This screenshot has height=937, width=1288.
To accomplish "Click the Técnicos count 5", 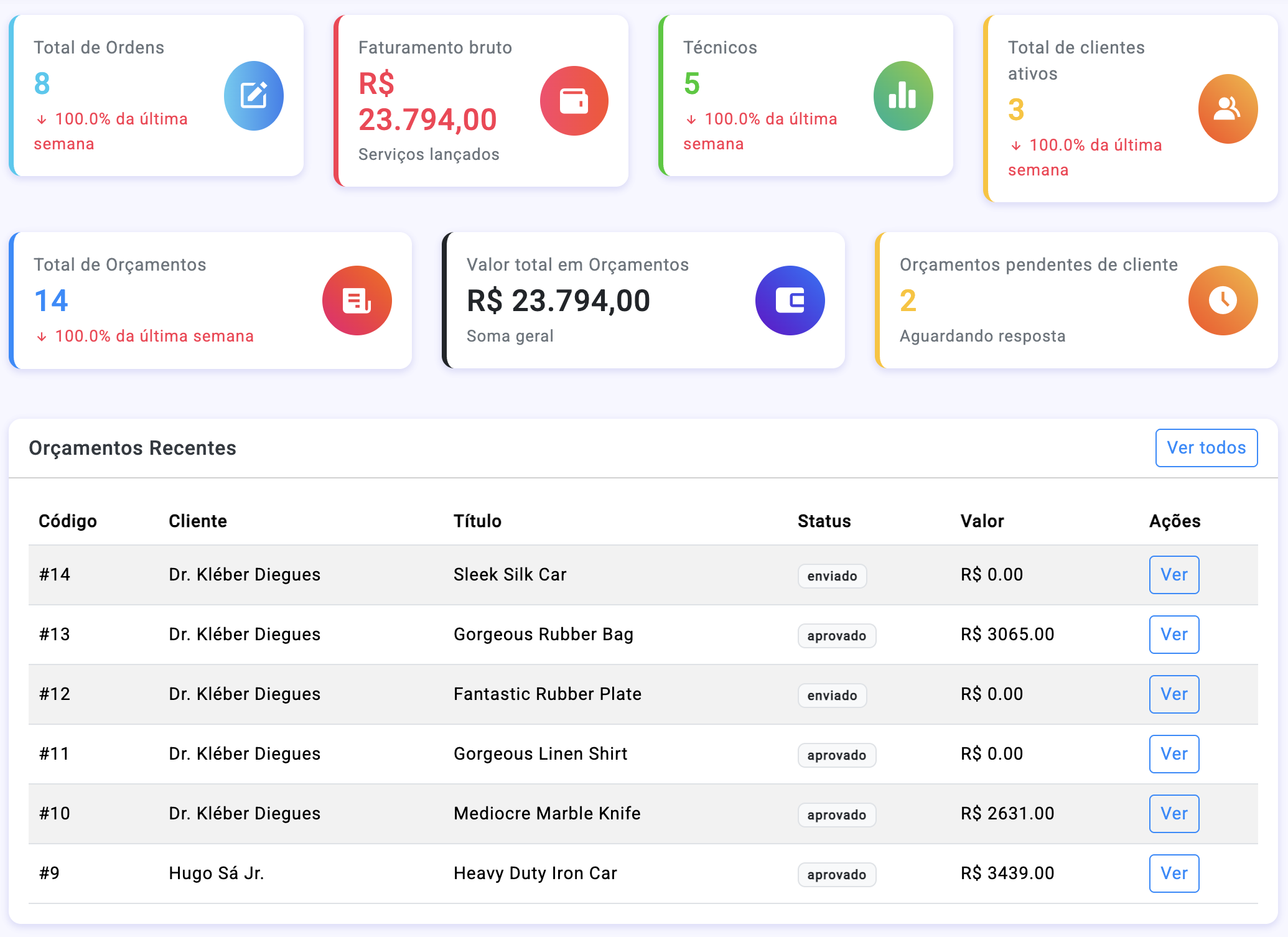I will coord(691,83).
